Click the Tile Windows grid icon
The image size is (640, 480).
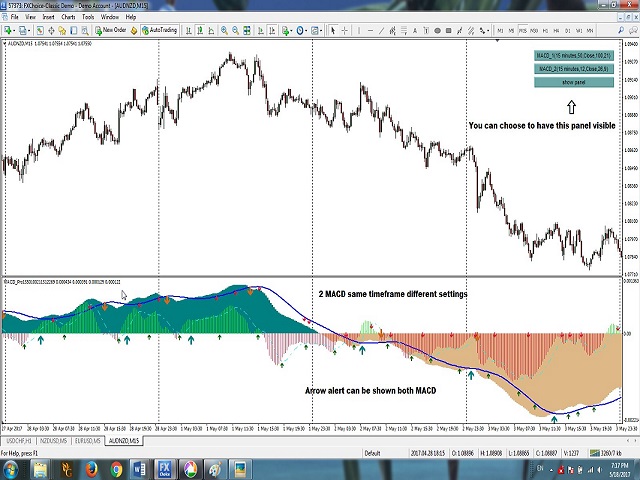tap(247, 30)
